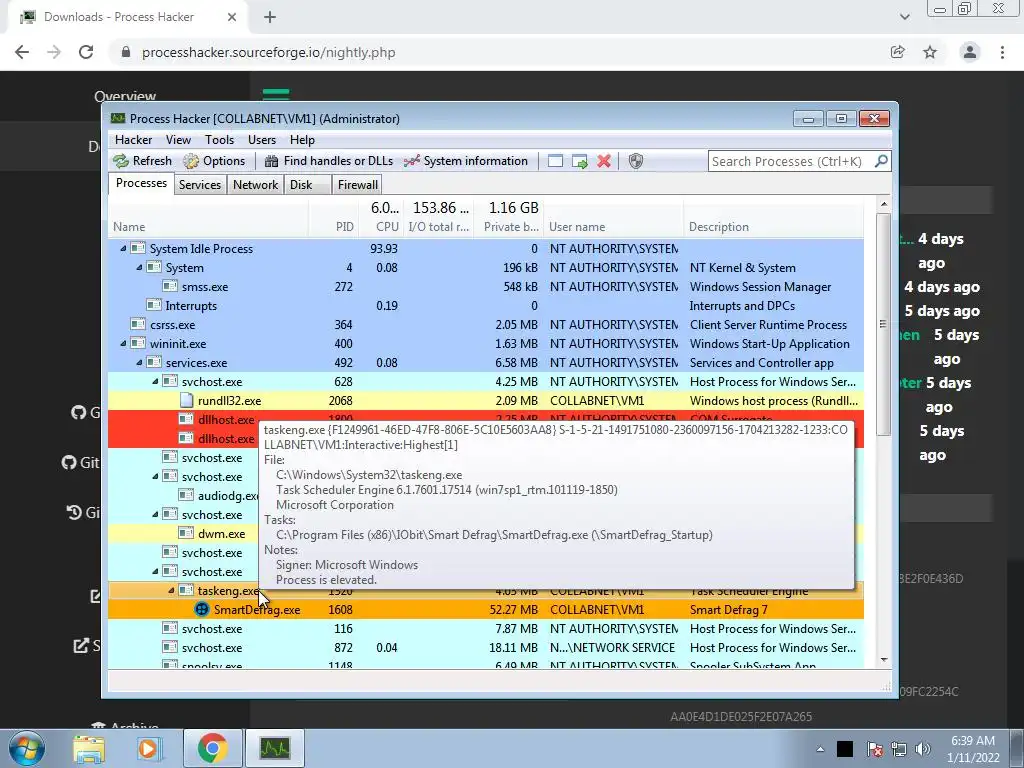Click Chrome taskbar icon
This screenshot has height=768, width=1024.
tap(212, 748)
